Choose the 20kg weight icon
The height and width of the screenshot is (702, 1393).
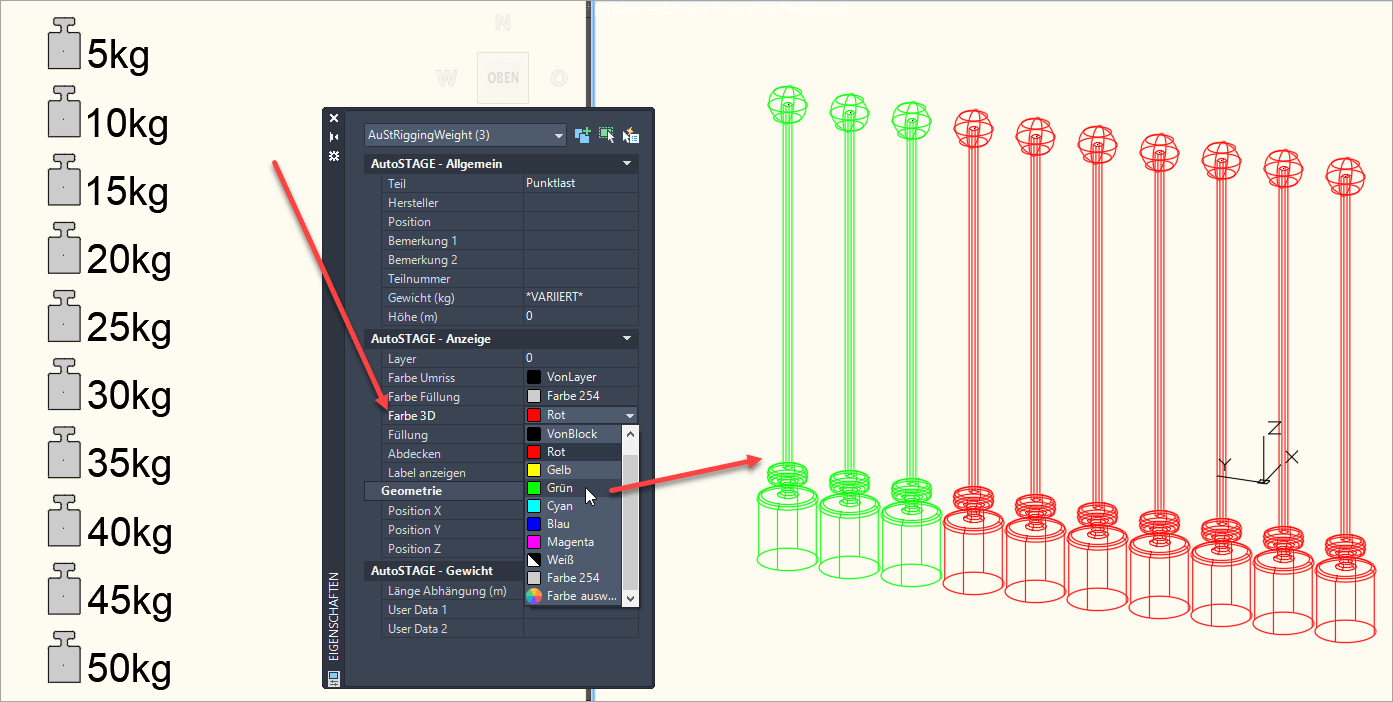[64, 247]
